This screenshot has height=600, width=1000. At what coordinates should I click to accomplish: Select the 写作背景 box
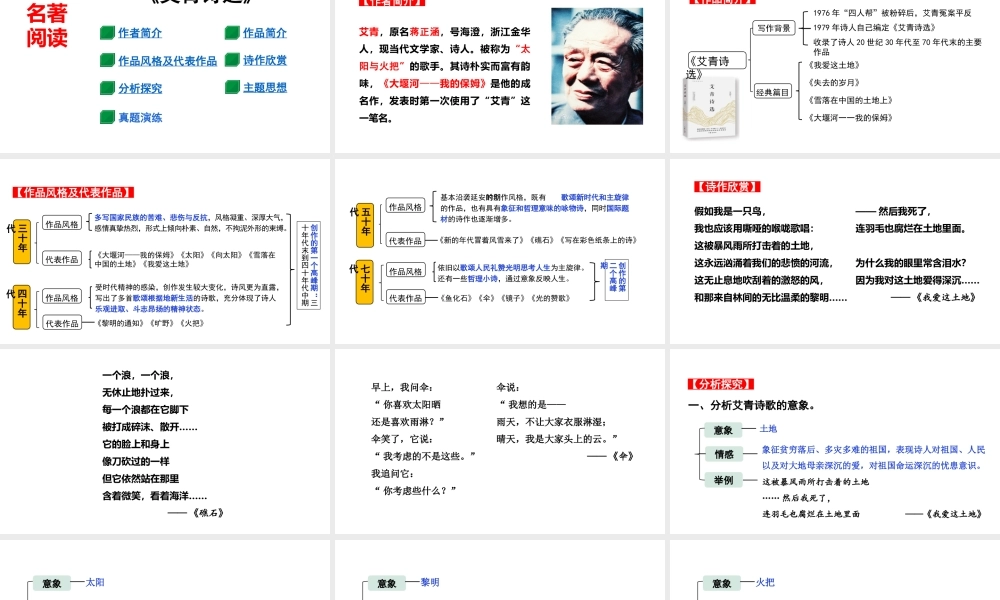pos(774,28)
